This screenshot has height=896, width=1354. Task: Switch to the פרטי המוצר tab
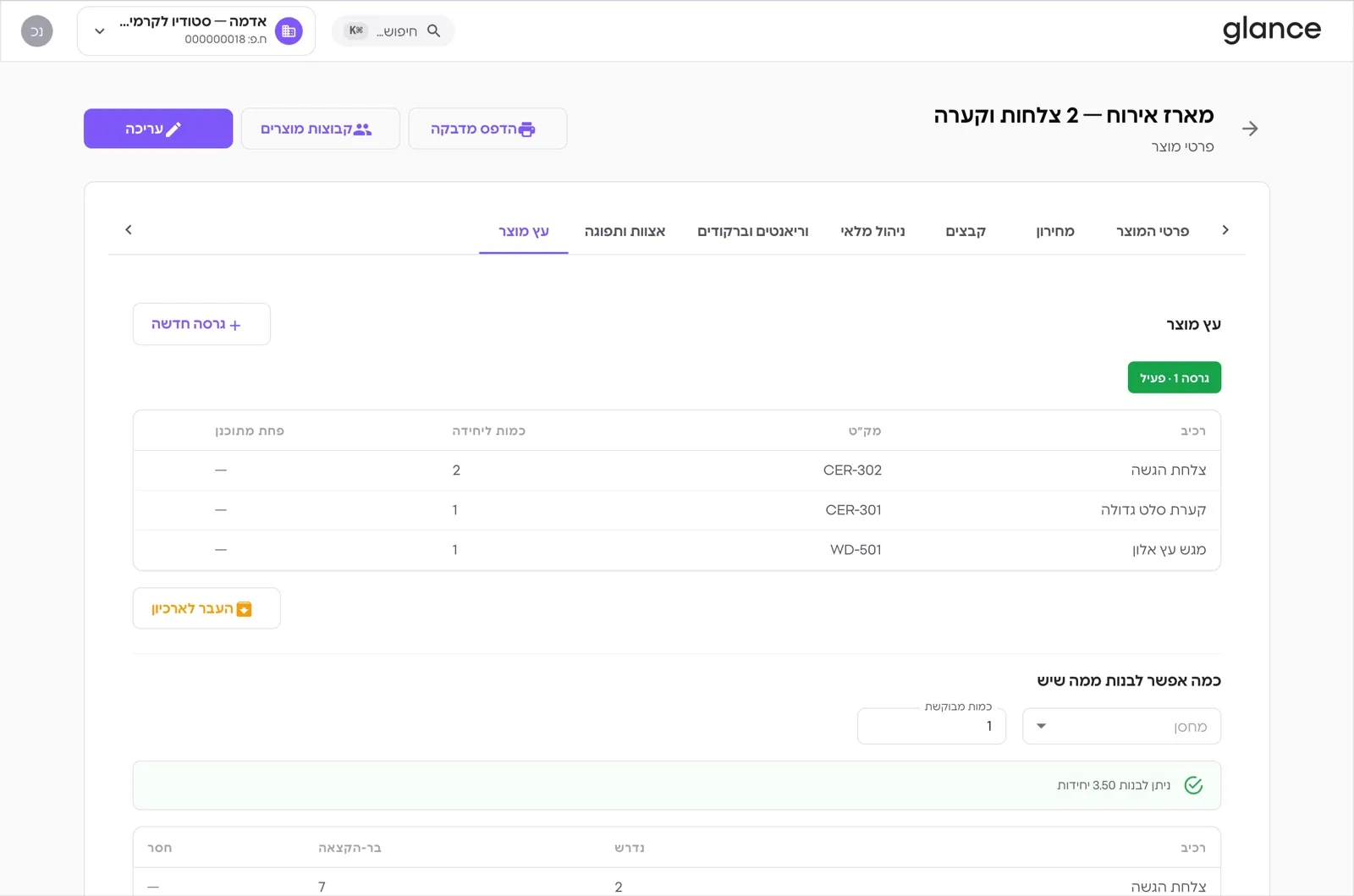[1152, 231]
